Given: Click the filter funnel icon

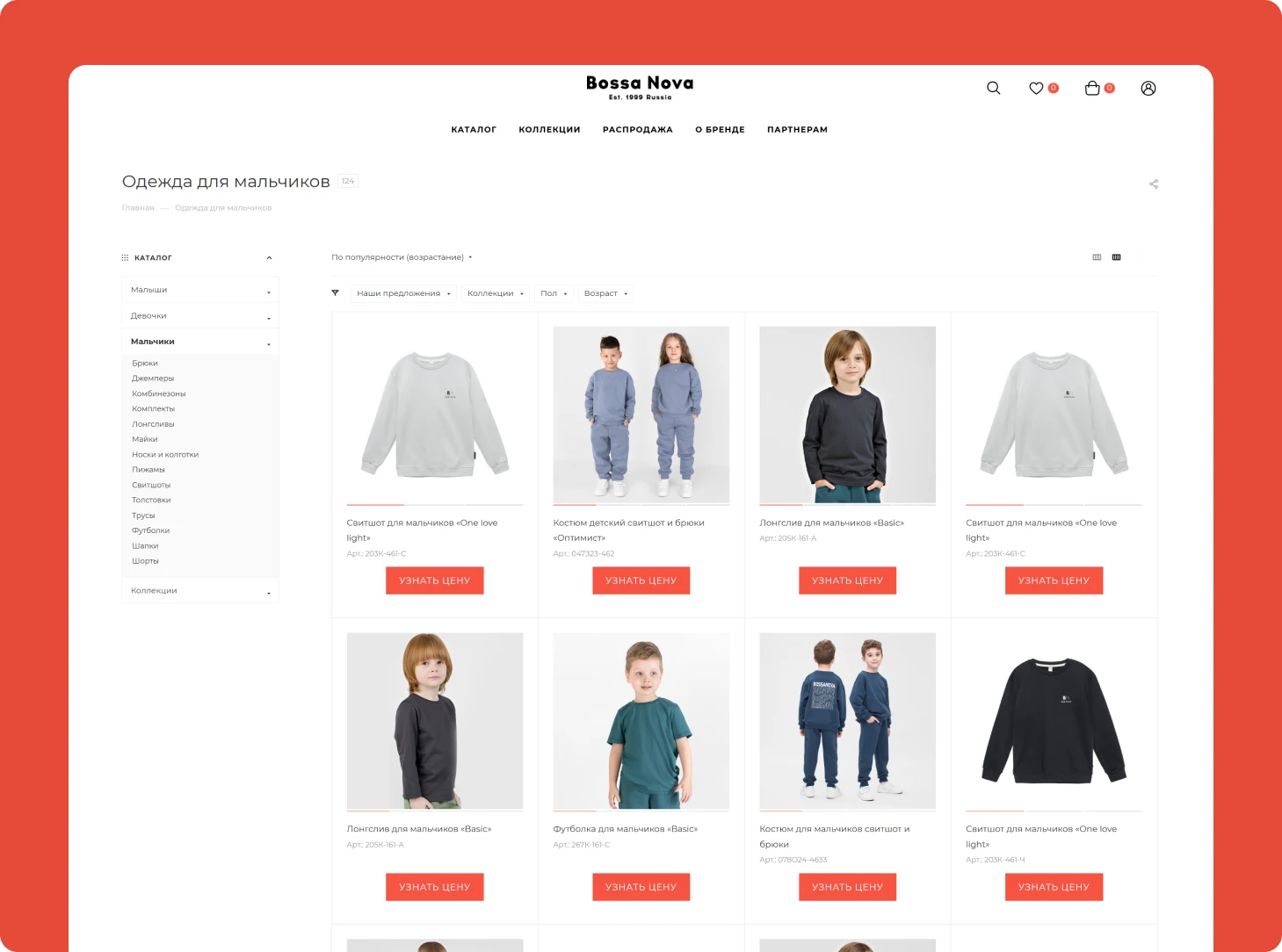Looking at the screenshot, I should (x=335, y=293).
